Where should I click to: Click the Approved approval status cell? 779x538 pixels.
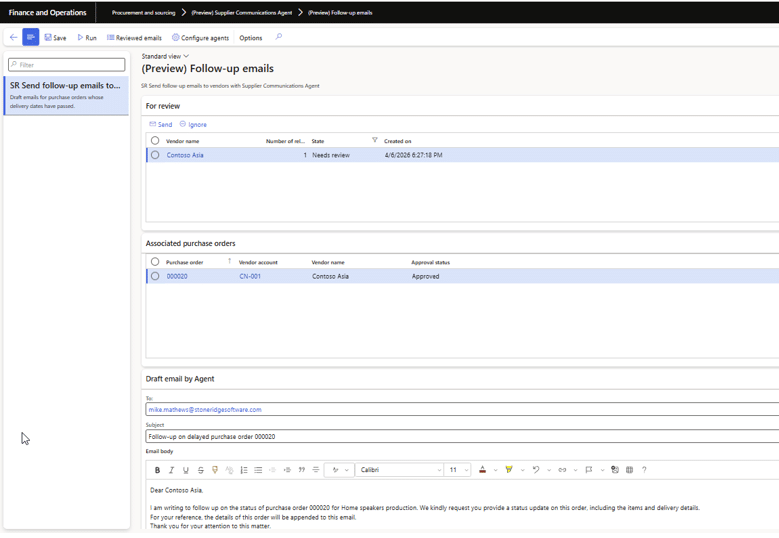(425, 277)
